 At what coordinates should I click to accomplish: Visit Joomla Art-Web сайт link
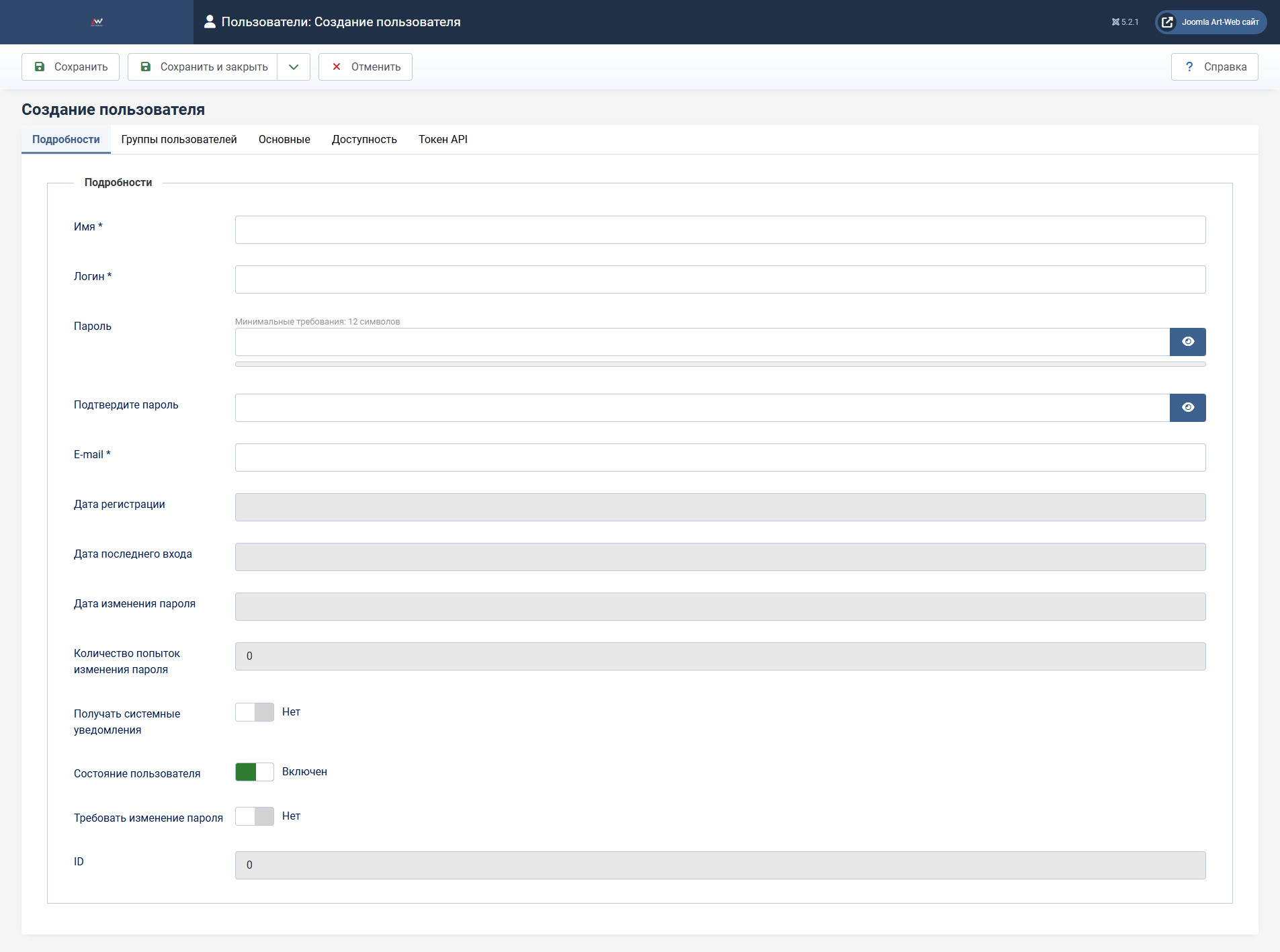point(1211,22)
